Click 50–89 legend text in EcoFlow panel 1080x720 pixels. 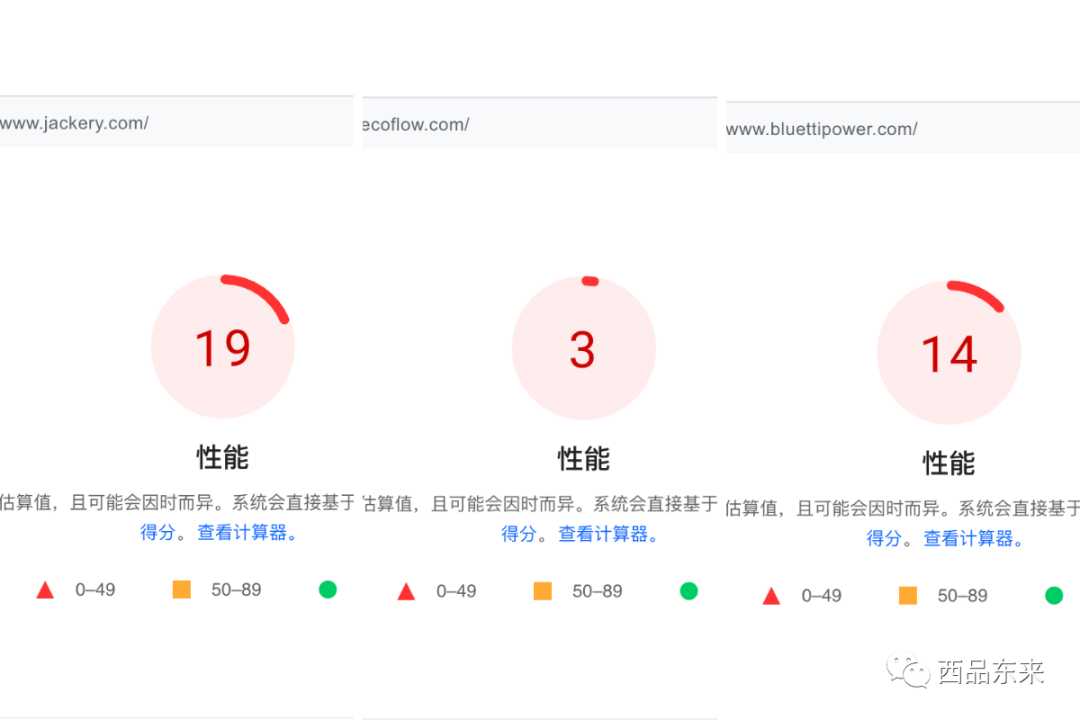(x=597, y=591)
